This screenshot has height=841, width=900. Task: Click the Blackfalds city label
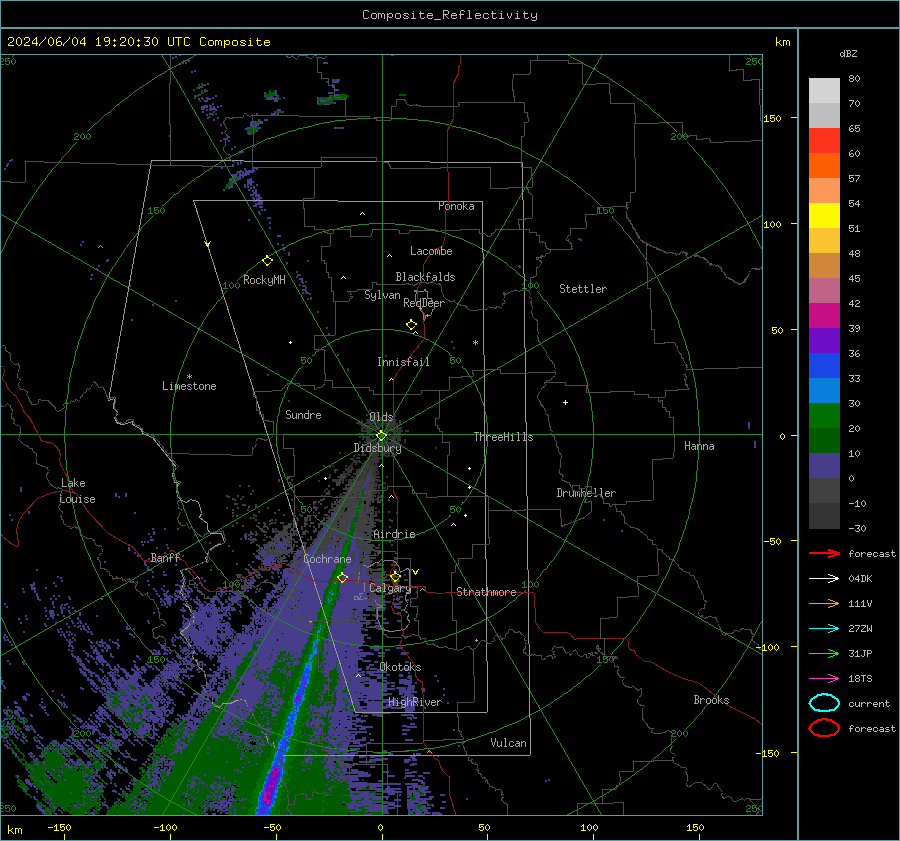pyautogui.click(x=425, y=277)
